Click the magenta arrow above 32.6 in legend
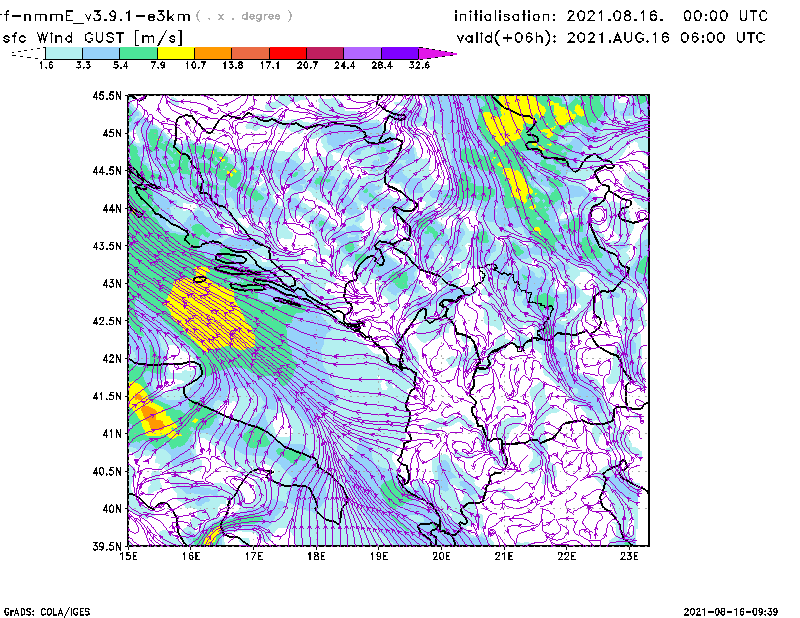This screenshot has width=800, height=618. click(x=437, y=53)
